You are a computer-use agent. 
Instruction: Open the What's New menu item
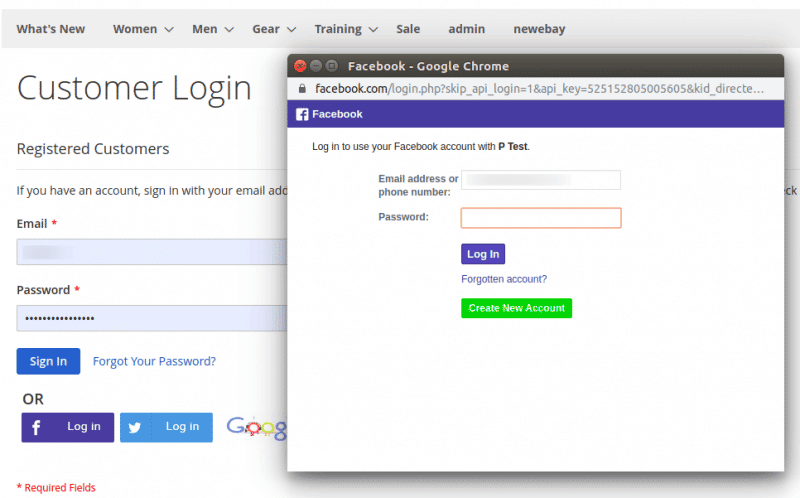[51, 29]
